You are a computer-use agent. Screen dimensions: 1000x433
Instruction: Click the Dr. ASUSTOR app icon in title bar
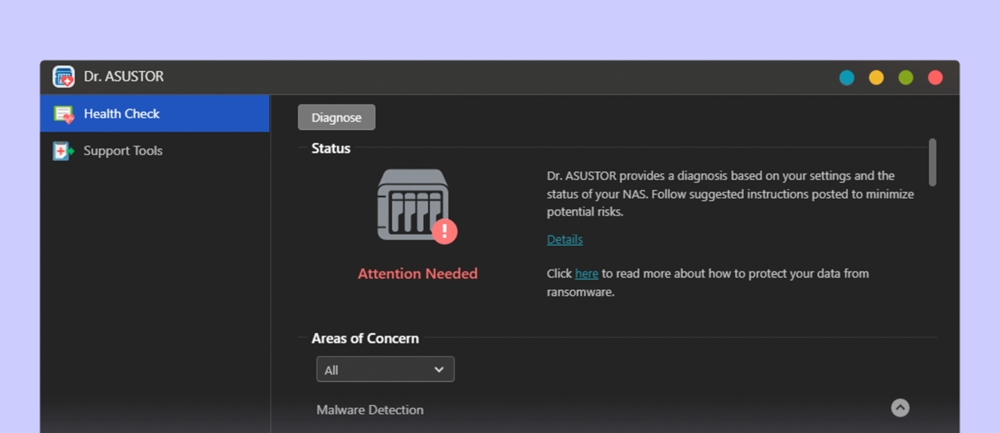[64, 77]
